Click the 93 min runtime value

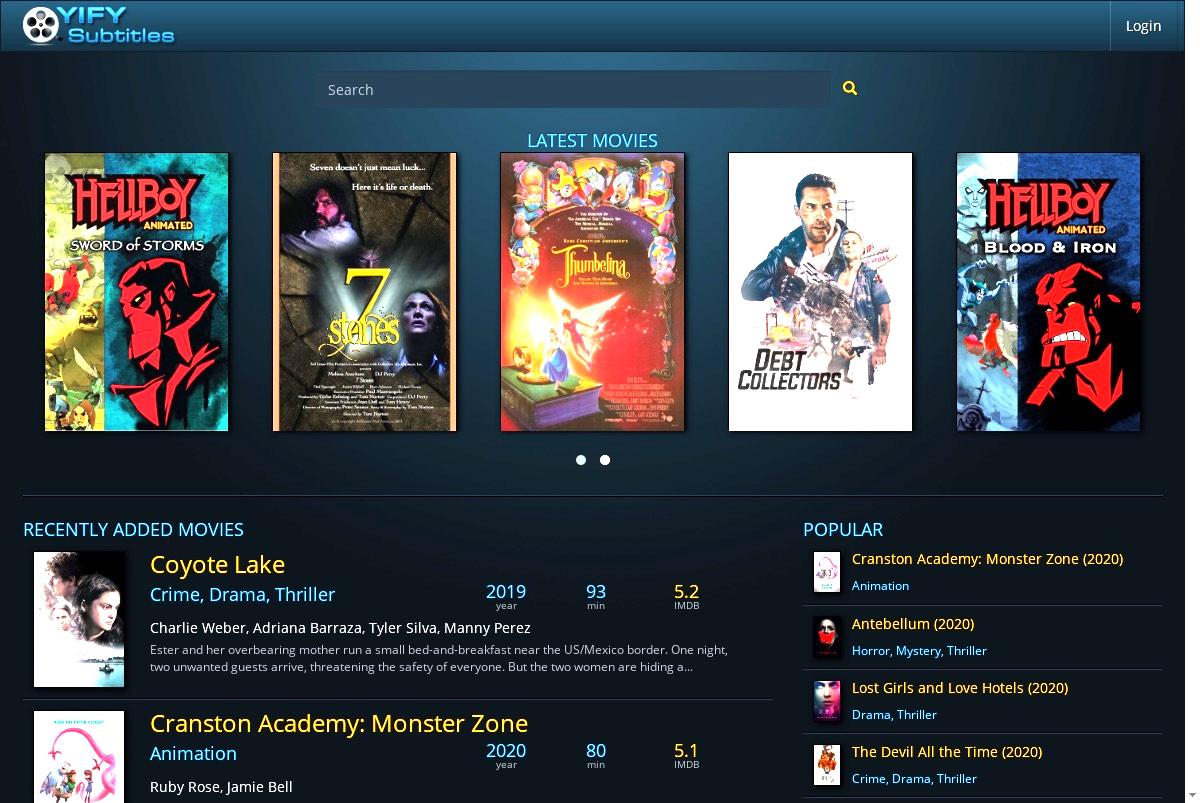tap(596, 591)
